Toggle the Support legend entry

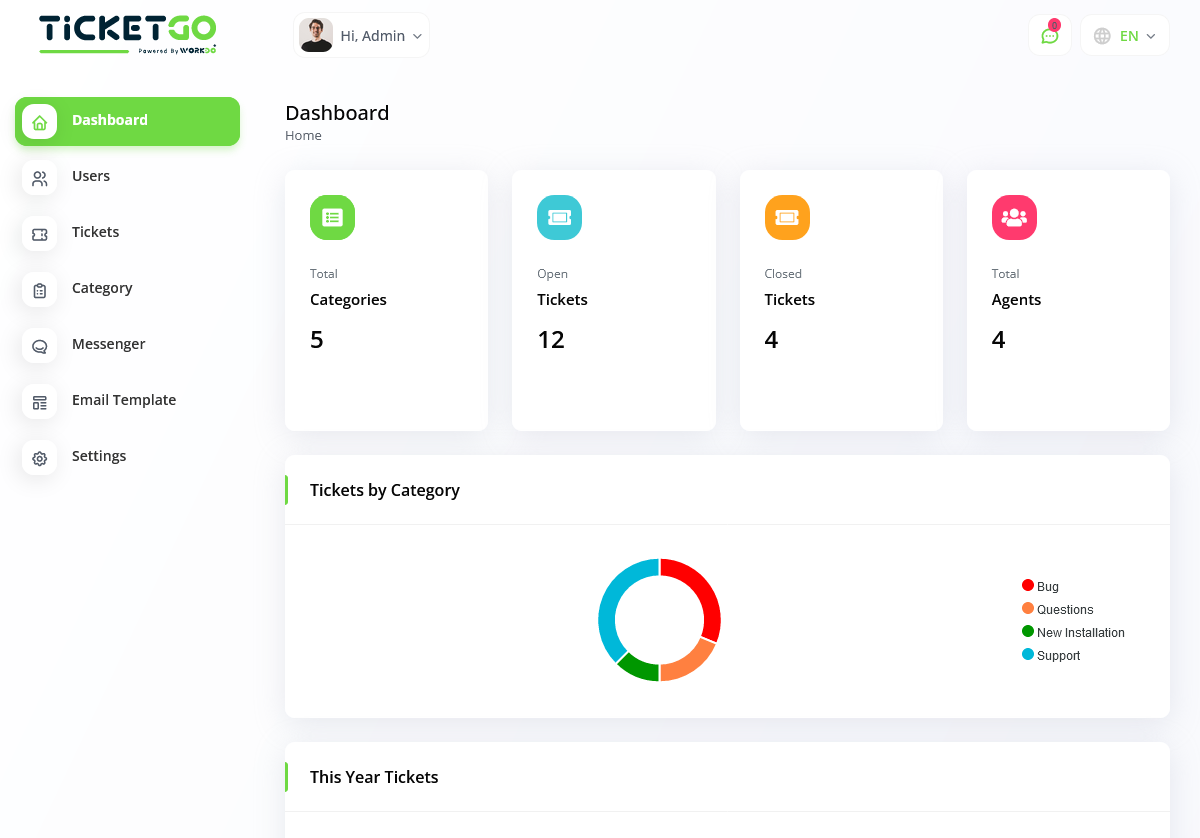point(1051,655)
